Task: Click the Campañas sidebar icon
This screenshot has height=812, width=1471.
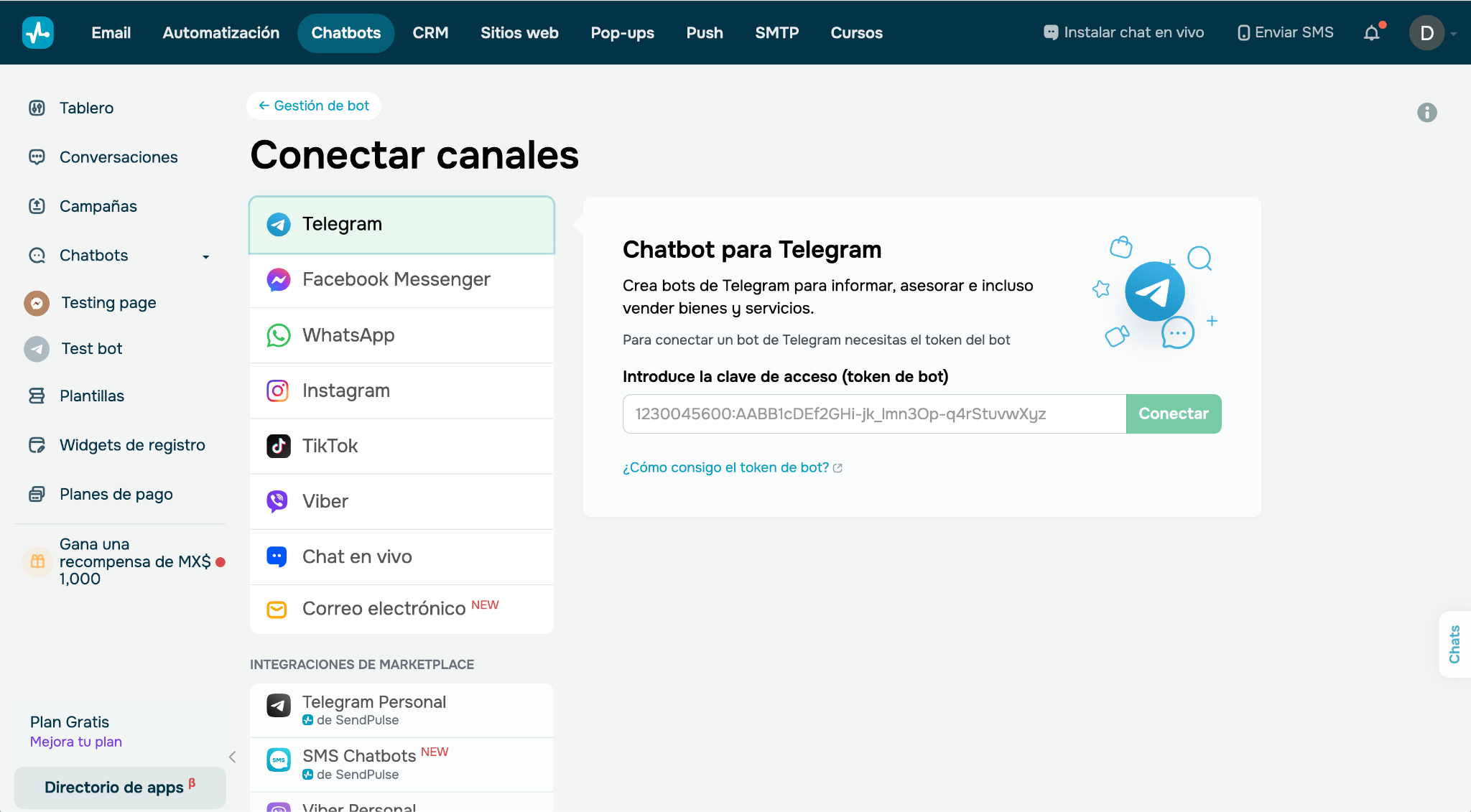Action: tap(37, 206)
